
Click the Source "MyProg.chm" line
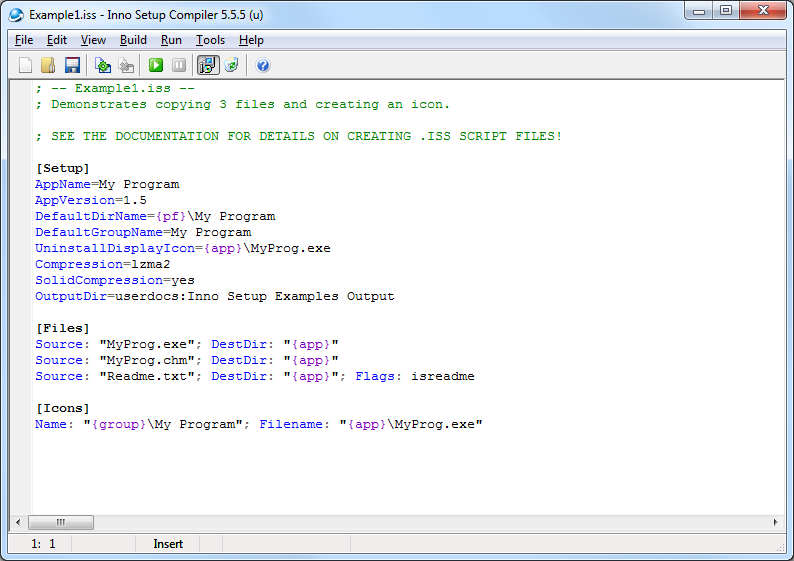coord(187,360)
